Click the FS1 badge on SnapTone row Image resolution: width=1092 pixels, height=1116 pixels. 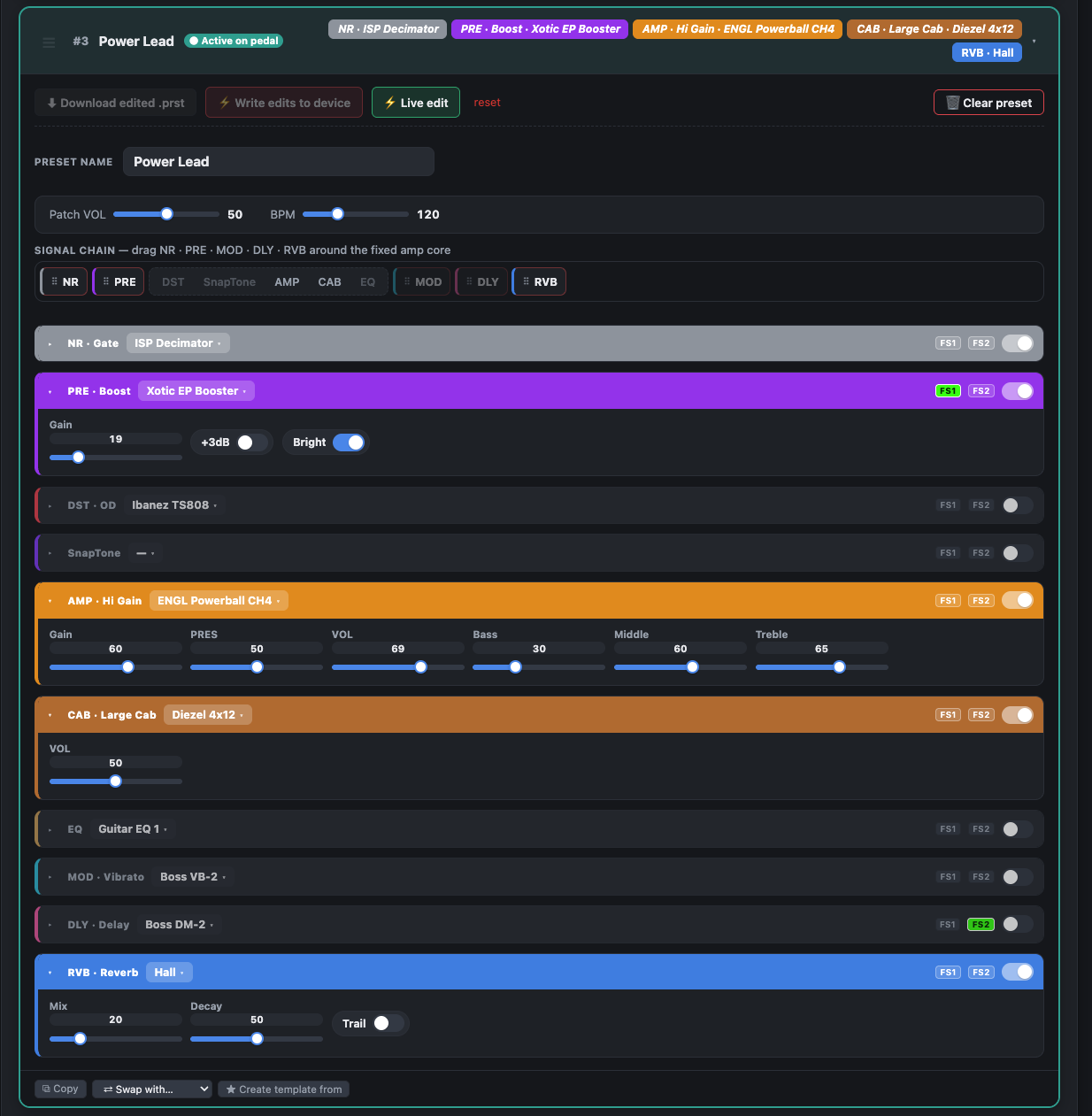948,553
